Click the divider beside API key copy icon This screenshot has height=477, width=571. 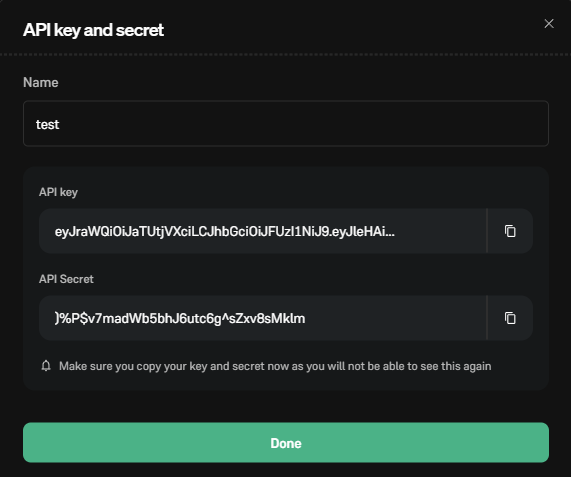(487, 231)
